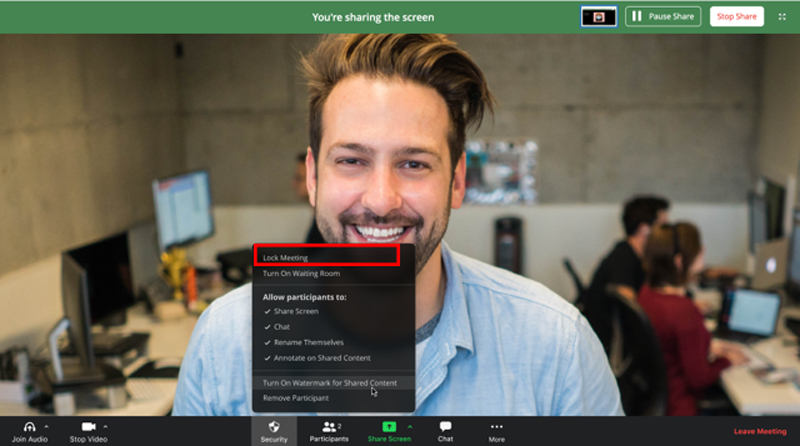This screenshot has width=800, height=446.
Task: Click the red Leave Meeting link
Action: coord(760,431)
